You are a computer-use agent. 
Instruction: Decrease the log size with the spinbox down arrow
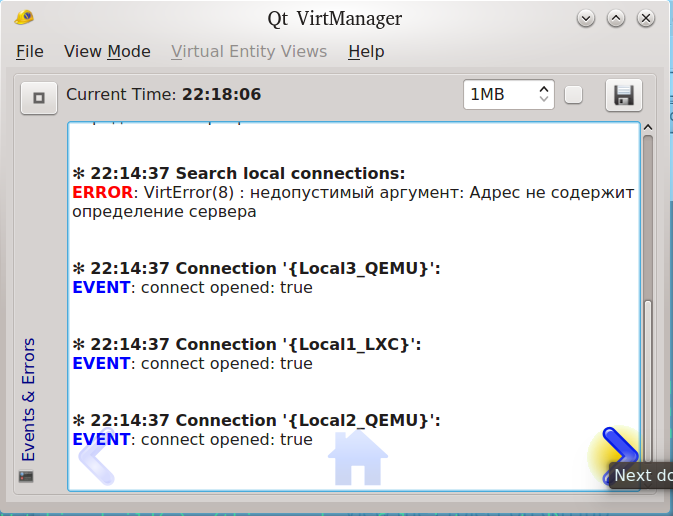point(544,99)
